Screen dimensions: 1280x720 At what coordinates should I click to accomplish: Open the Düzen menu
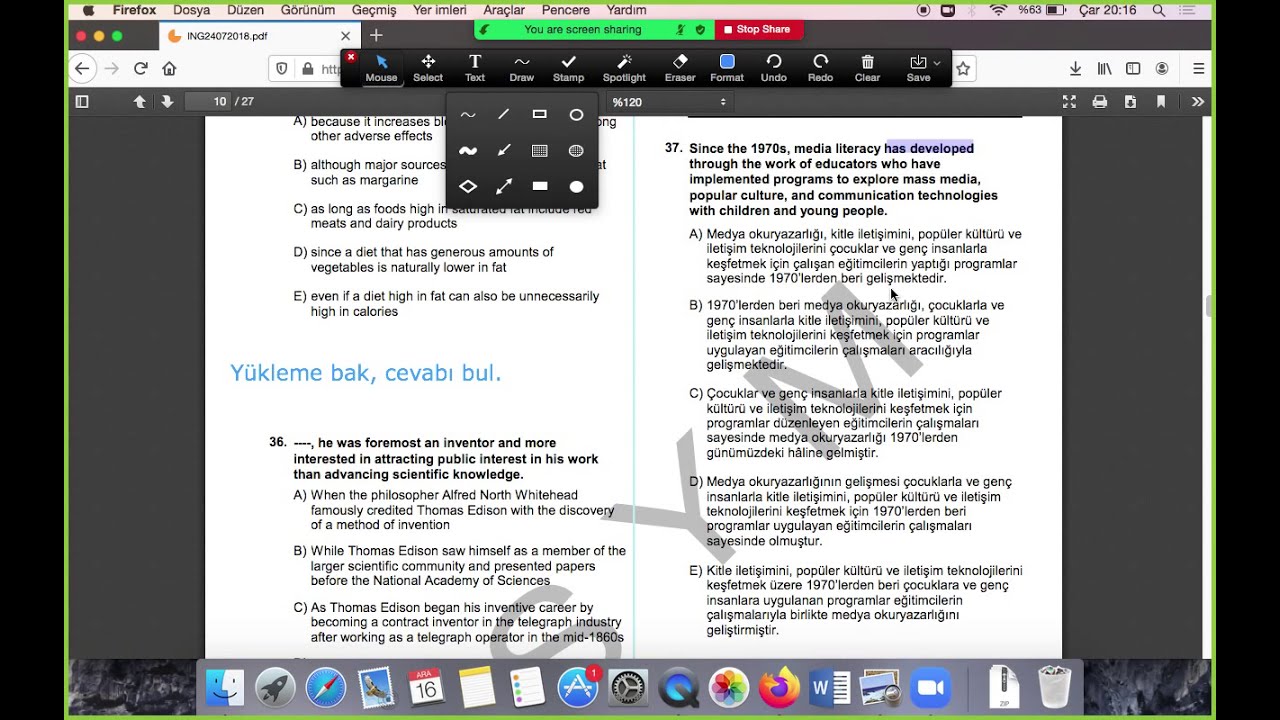coord(246,10)
